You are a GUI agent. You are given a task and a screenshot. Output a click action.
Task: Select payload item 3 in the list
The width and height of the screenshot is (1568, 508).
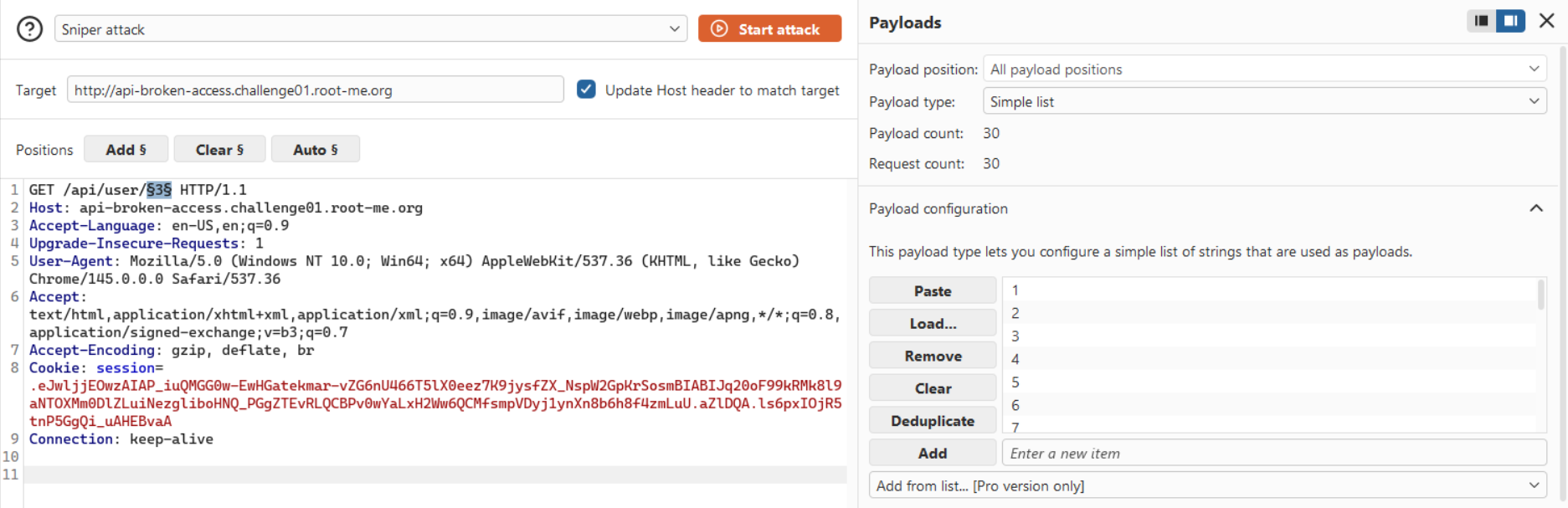click(x=1015, y=336)
